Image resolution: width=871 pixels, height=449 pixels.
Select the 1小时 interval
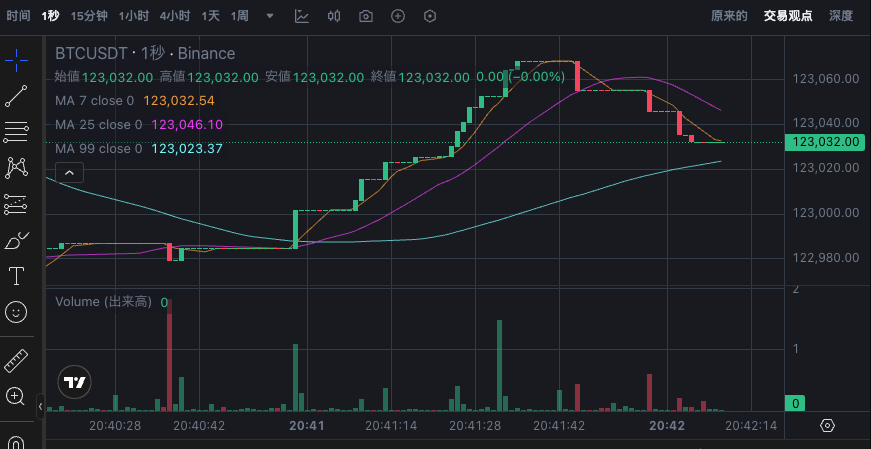tap(133, 16)
